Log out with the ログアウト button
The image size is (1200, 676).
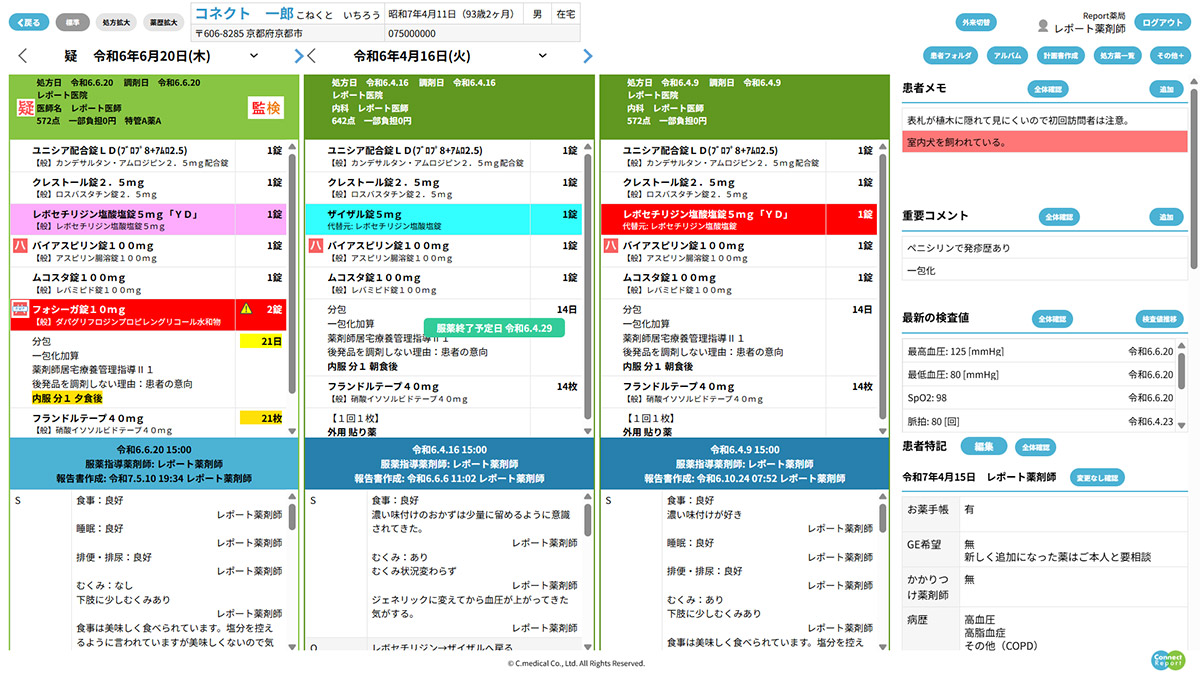pos(1163,22)
